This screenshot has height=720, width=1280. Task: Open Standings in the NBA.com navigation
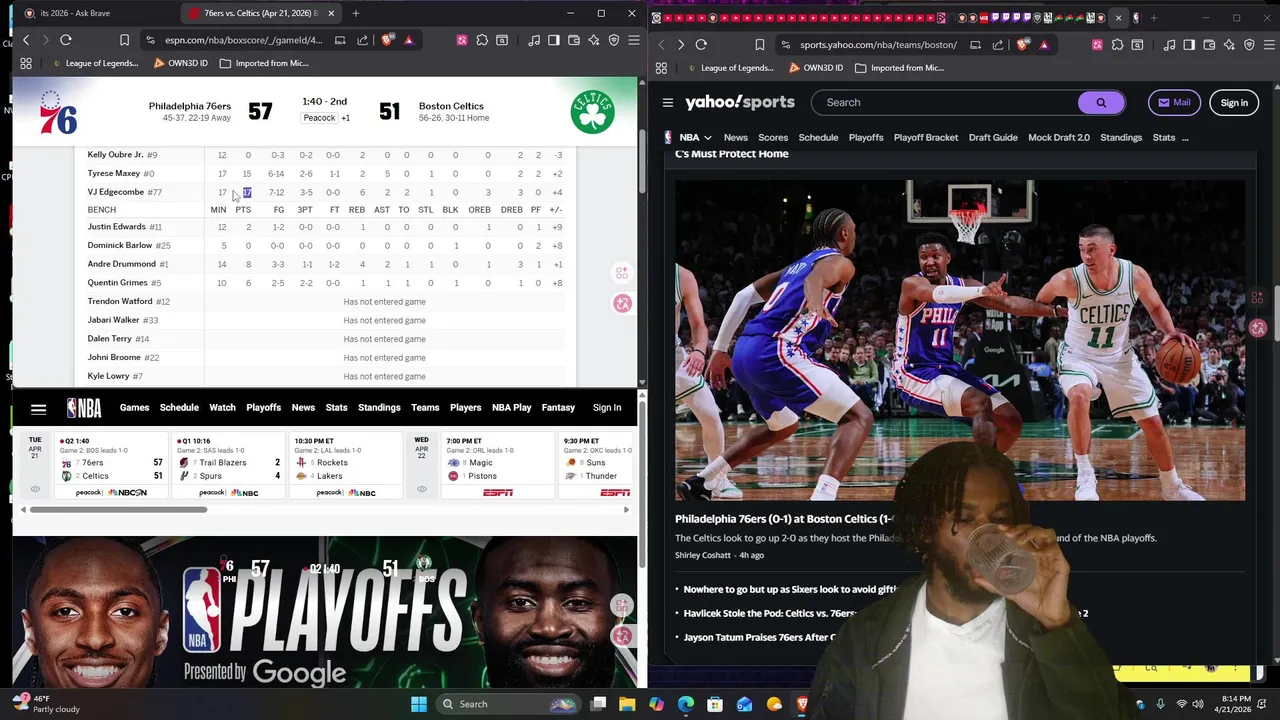[379, 408]
